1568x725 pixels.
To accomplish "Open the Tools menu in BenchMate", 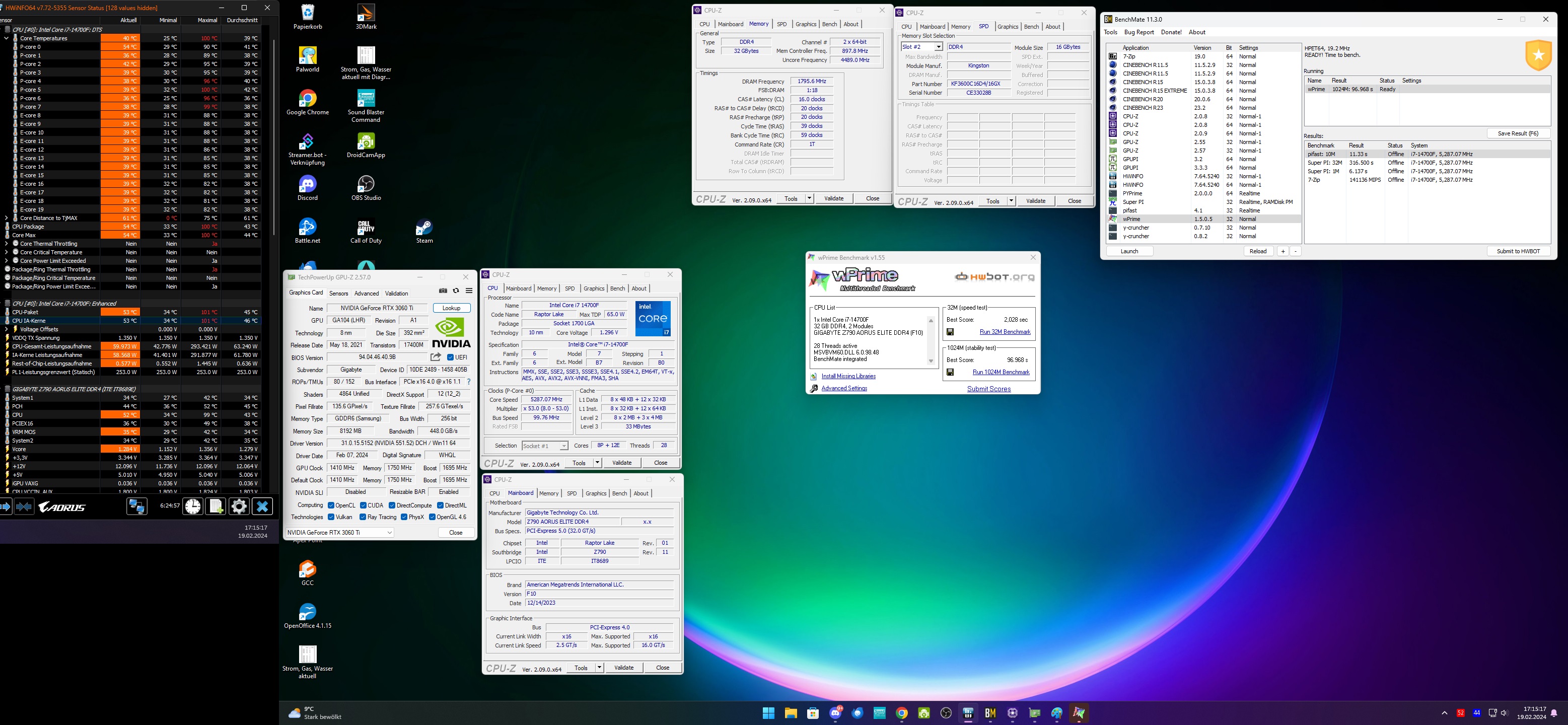I will [1110, 32].
